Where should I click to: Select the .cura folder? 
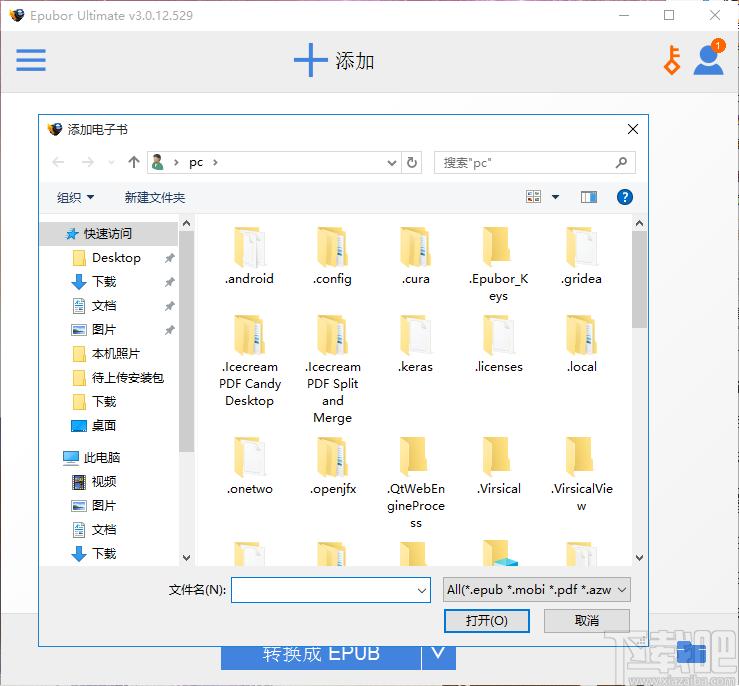pyautogui.click(x=415, y=256)
